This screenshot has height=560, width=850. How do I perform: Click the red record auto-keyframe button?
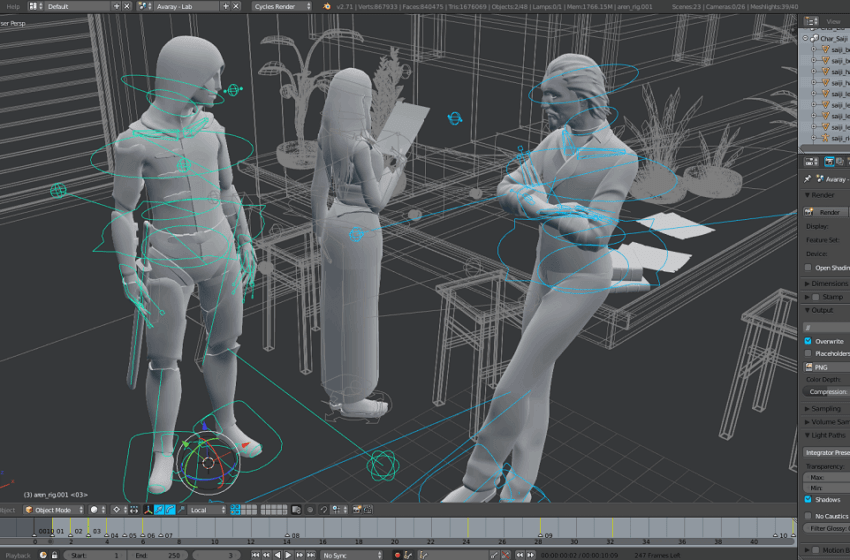[x=397, y=554]
